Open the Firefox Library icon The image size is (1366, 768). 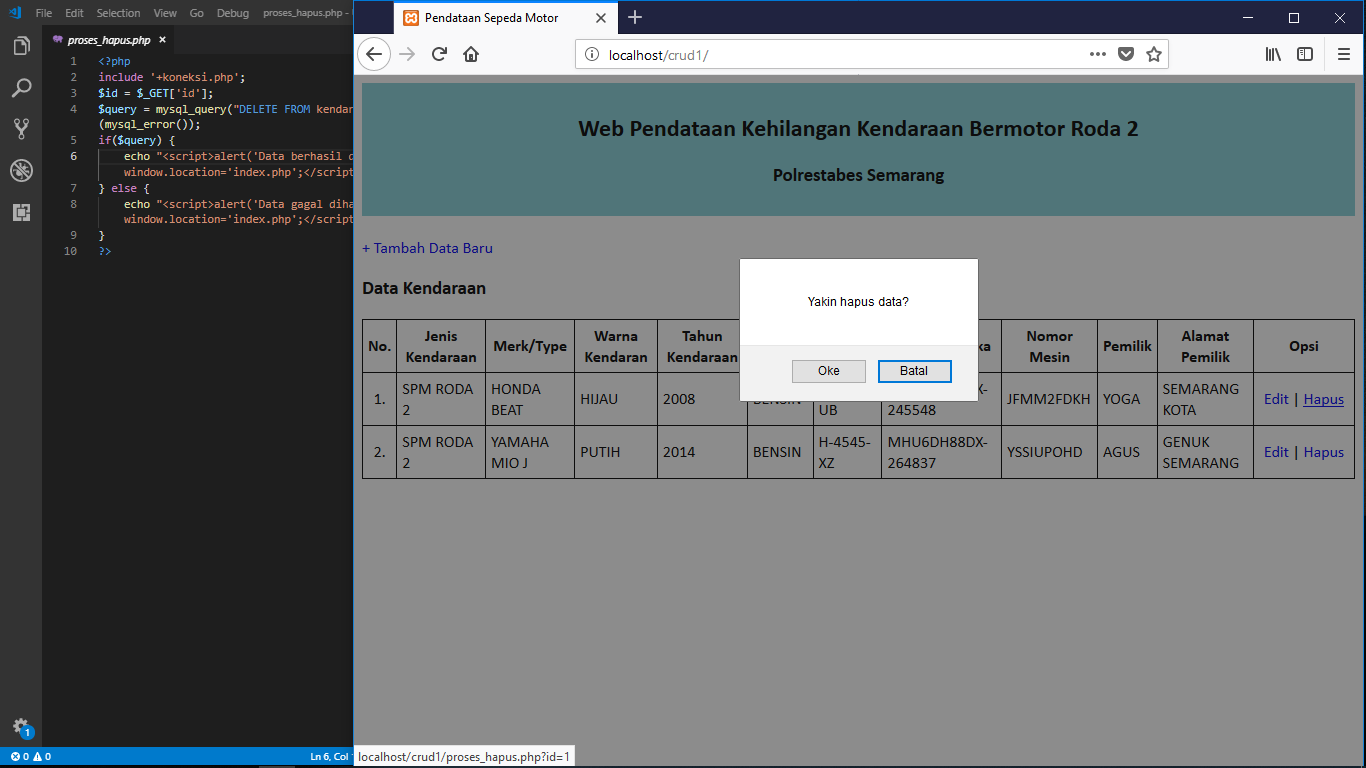pos(1272,54)
